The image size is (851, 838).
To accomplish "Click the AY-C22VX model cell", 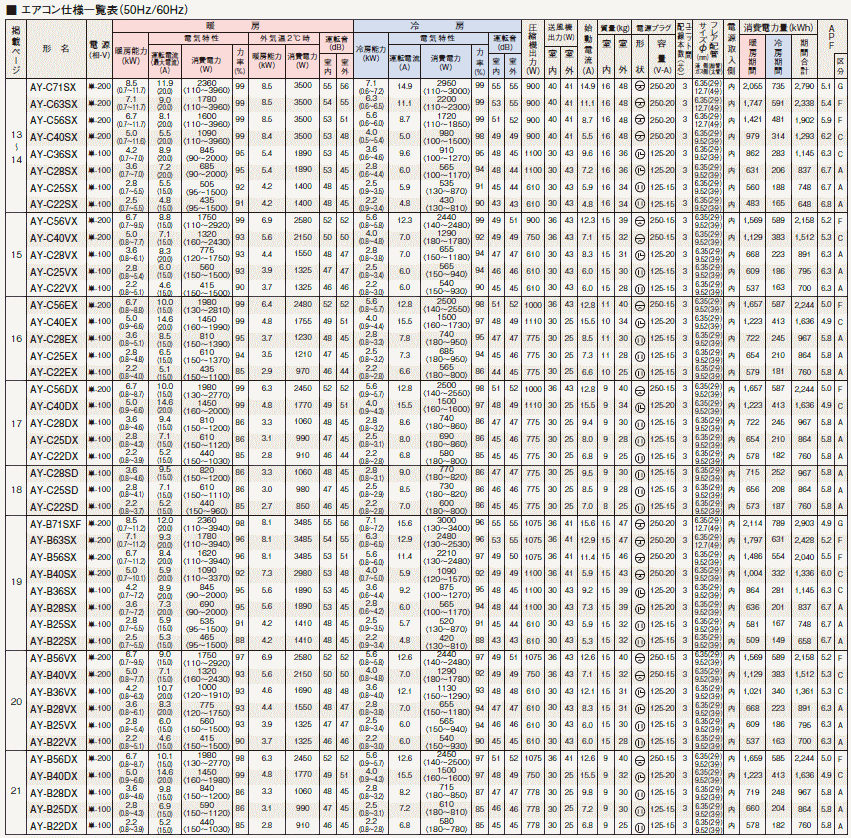I will [x=53, y=288].
